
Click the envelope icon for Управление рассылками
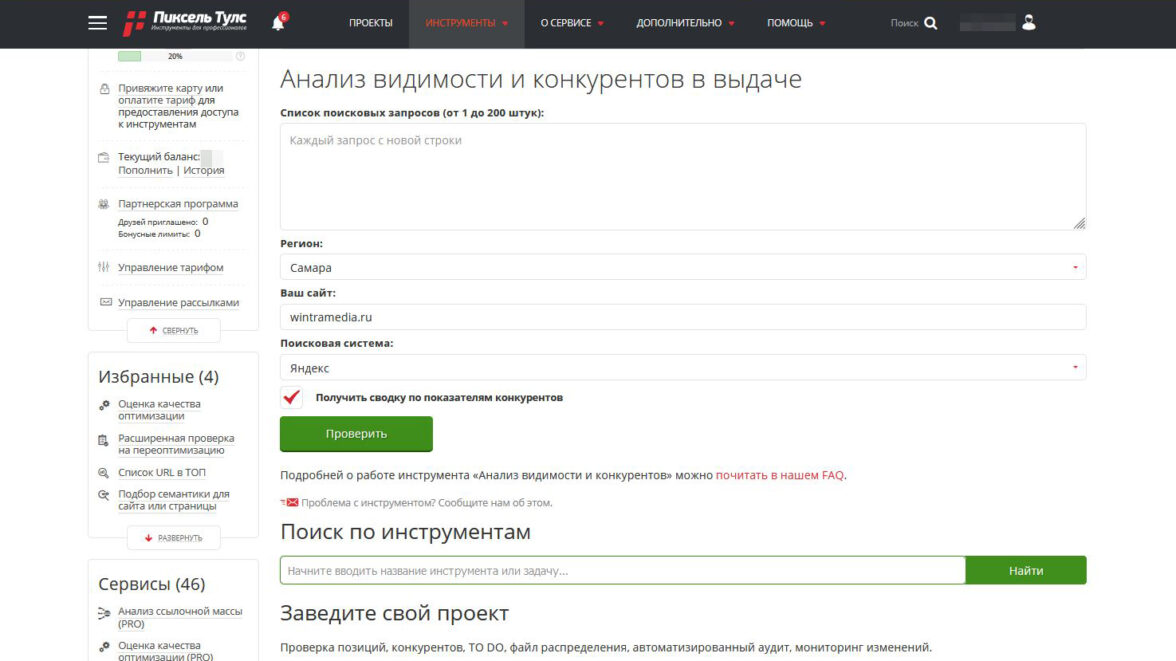coord(106,302)
